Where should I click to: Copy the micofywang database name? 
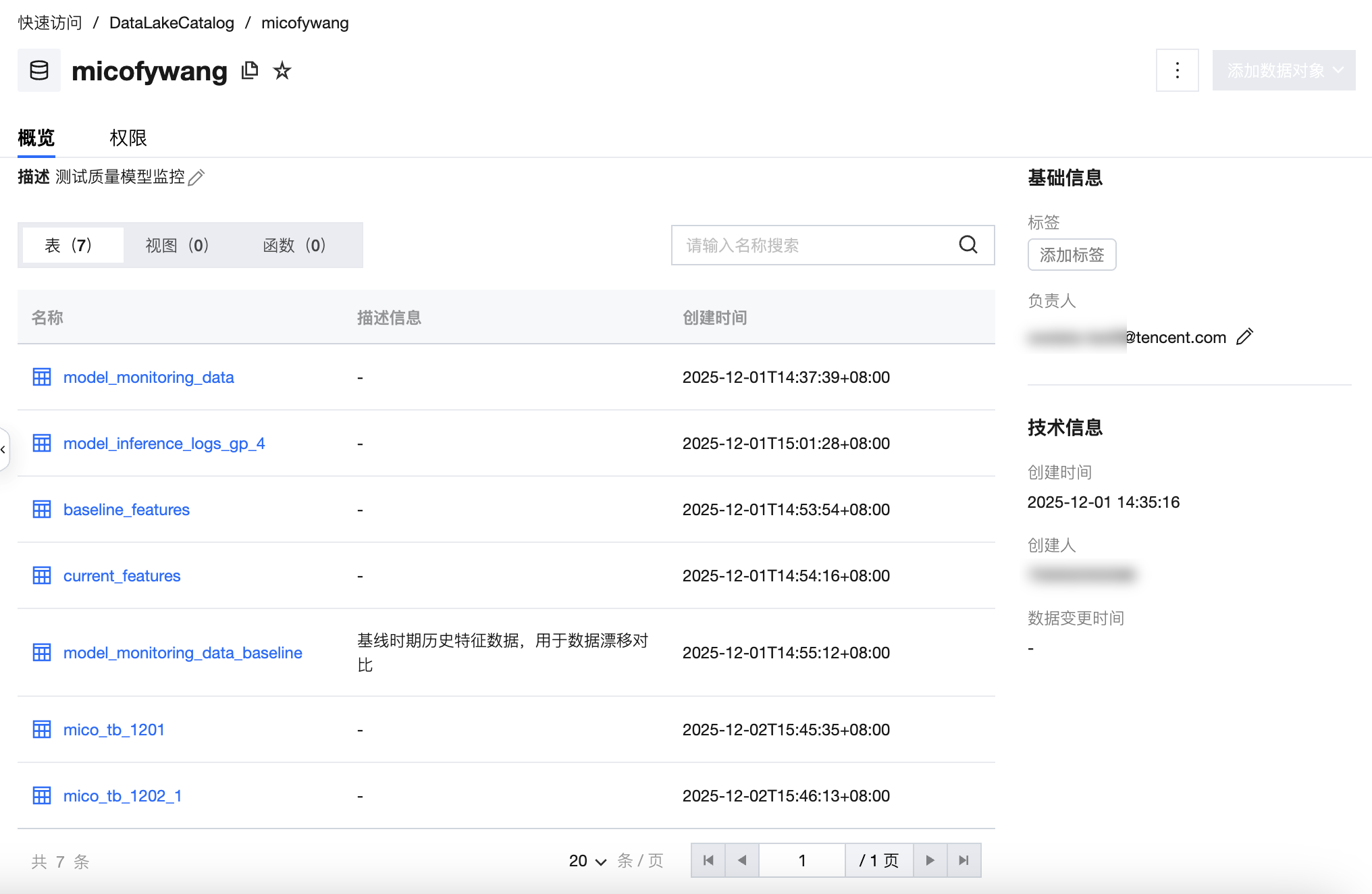coord(250,70)
